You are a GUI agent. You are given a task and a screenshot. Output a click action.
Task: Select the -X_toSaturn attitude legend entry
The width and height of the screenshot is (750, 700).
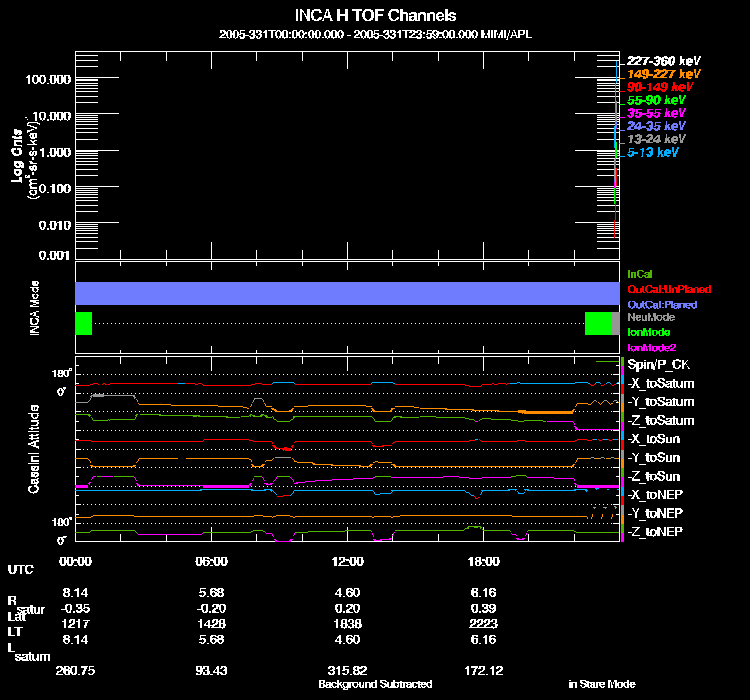661,383
